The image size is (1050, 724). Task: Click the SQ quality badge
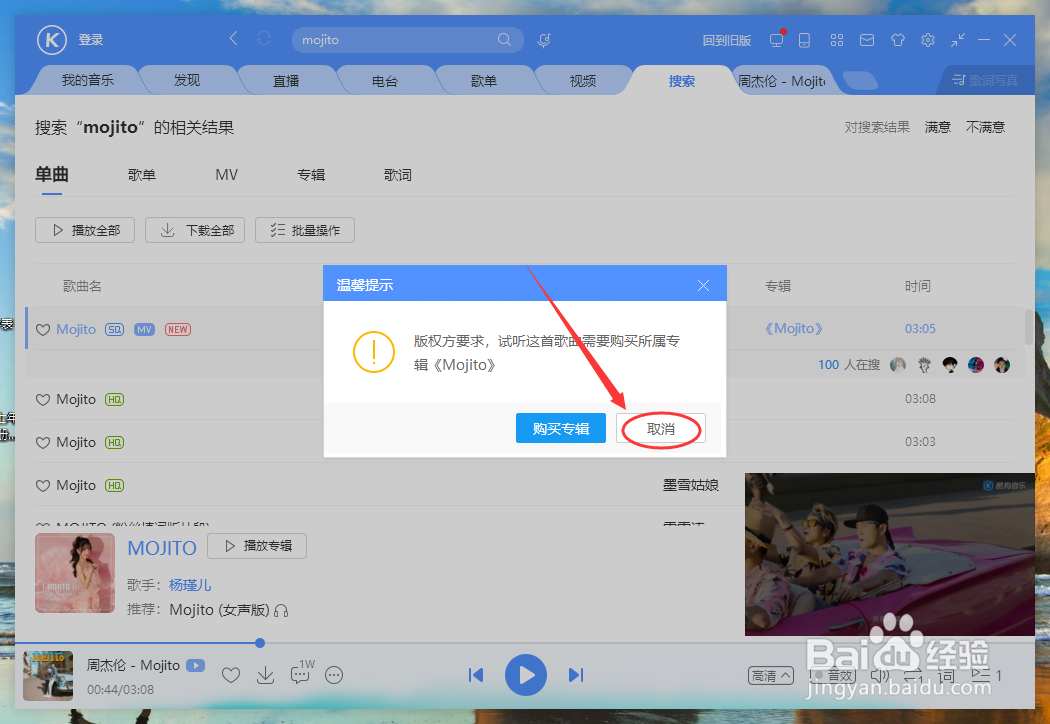115,330
